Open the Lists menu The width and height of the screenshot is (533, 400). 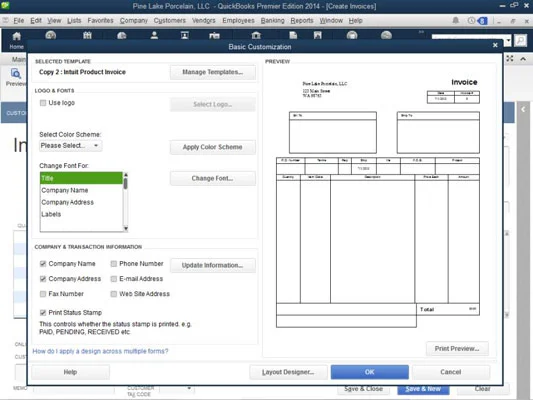coord(74,21)
